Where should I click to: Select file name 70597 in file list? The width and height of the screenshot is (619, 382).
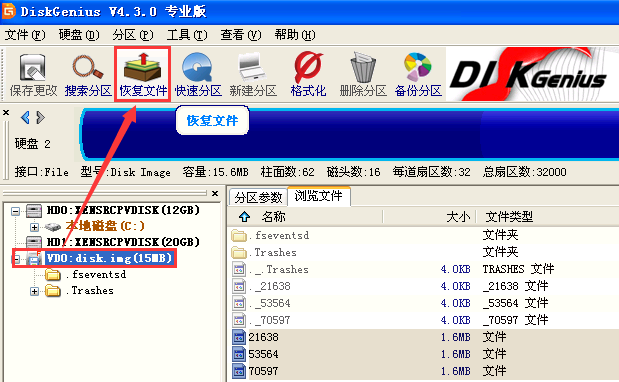click(x=264, y=371)
